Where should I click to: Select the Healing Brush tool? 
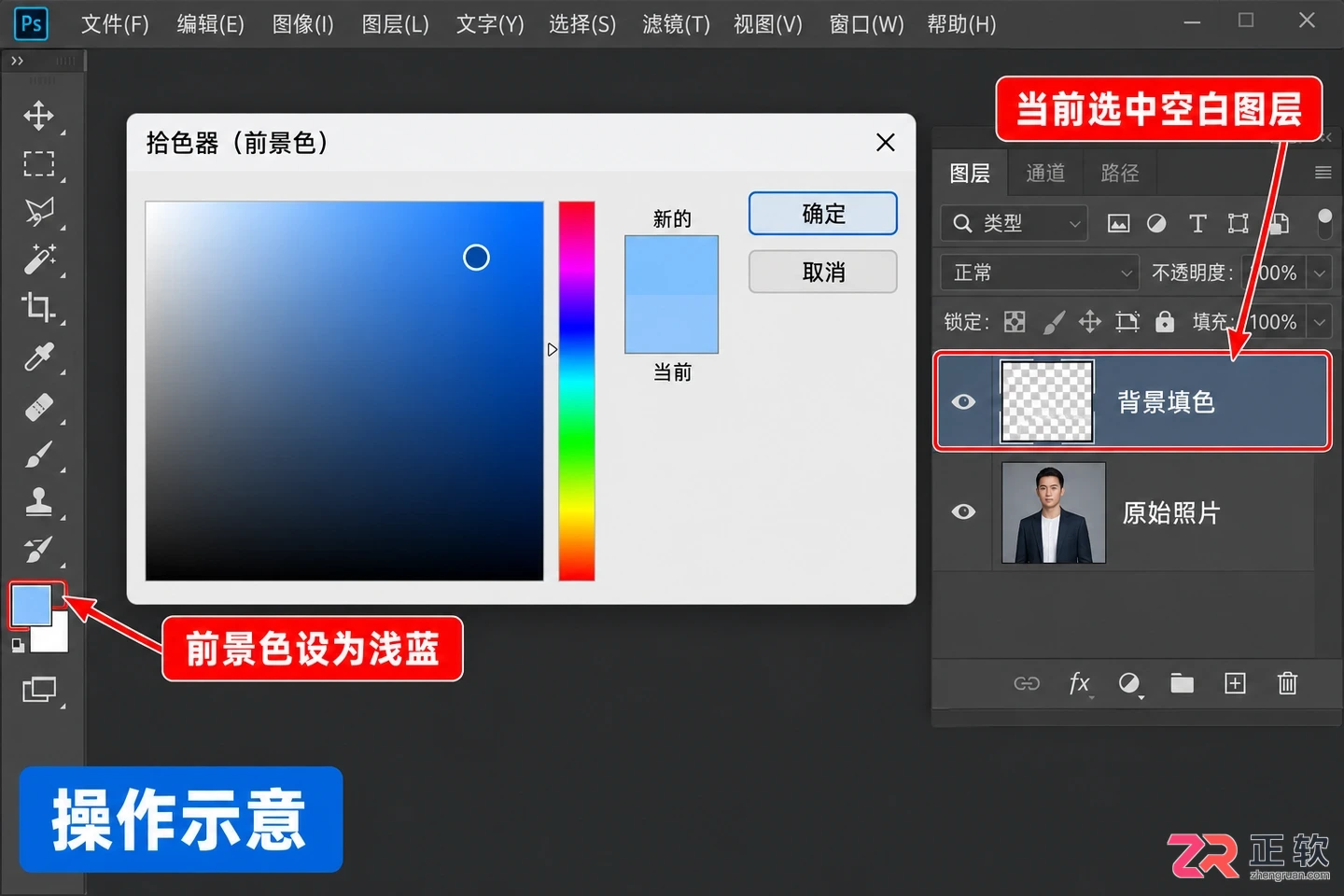(x=38, y=407)
